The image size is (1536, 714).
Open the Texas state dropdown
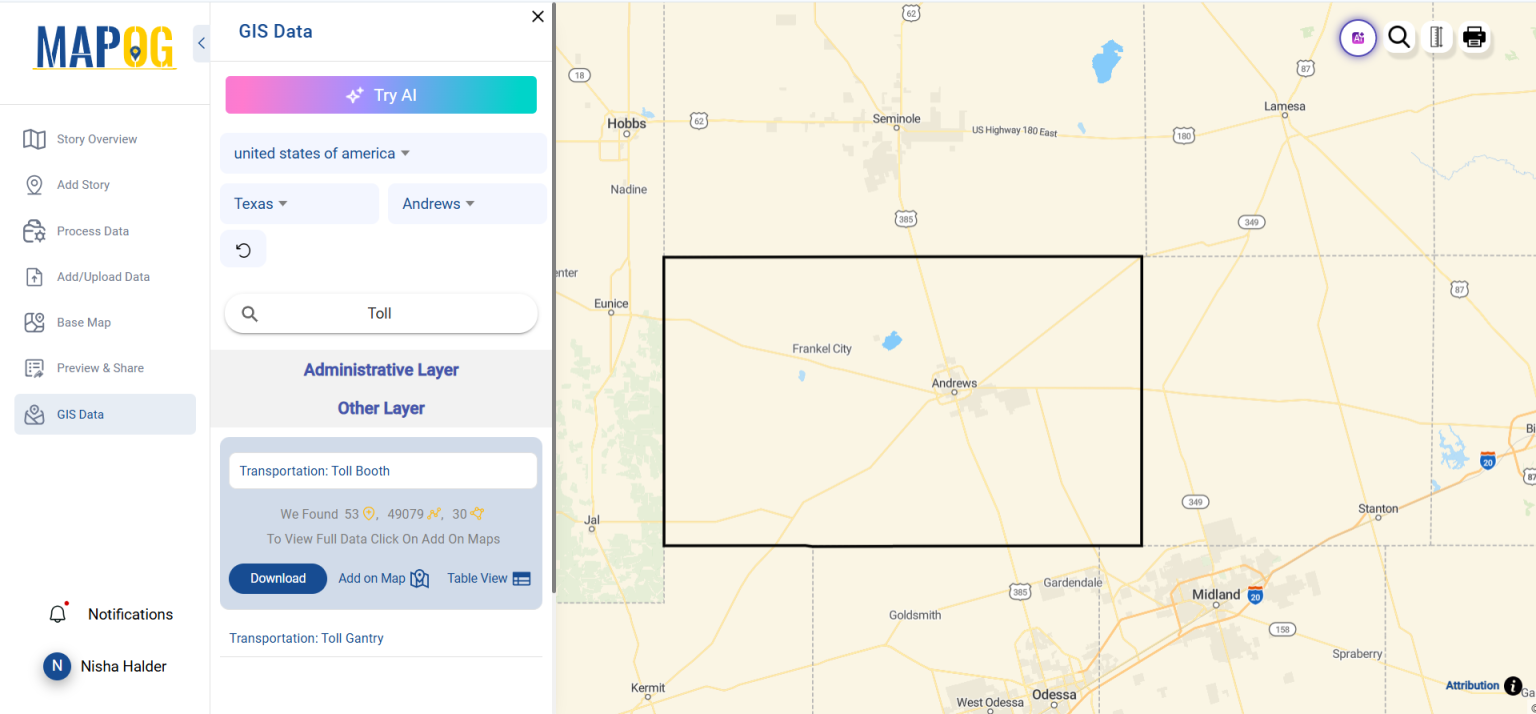click(x=260, y=203)
